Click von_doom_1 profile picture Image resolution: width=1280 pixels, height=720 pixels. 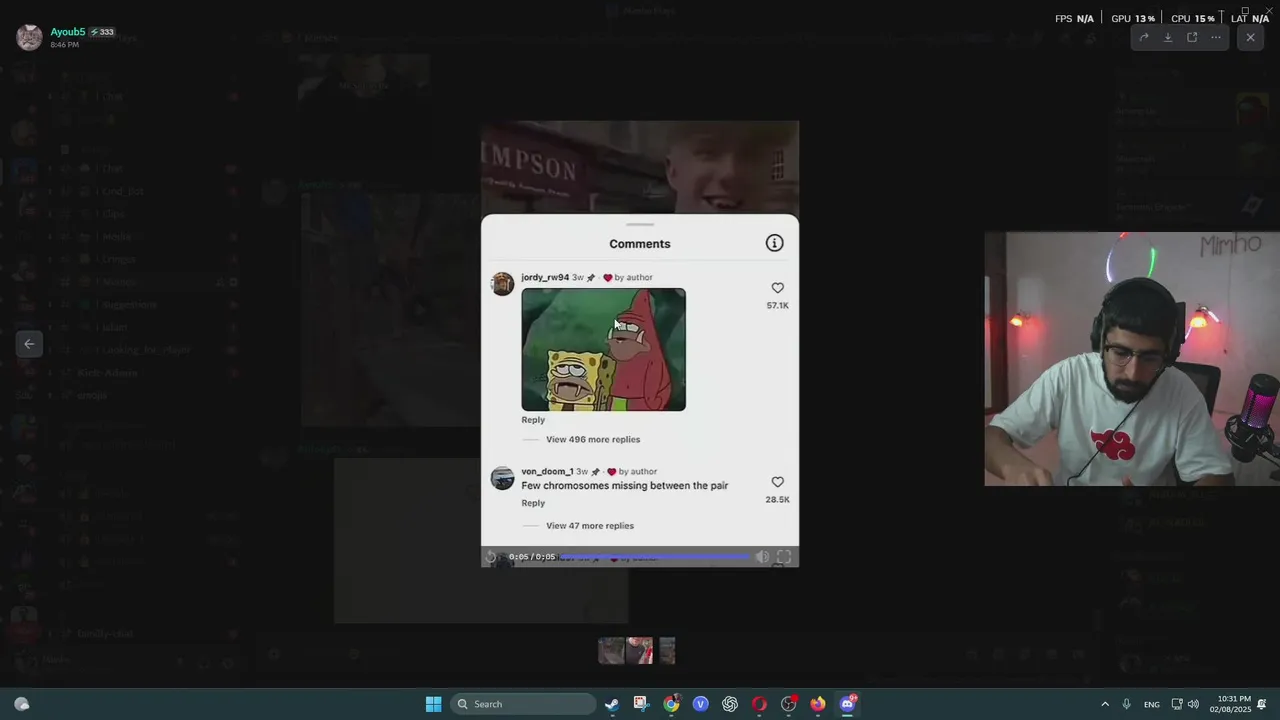[502, 478]
